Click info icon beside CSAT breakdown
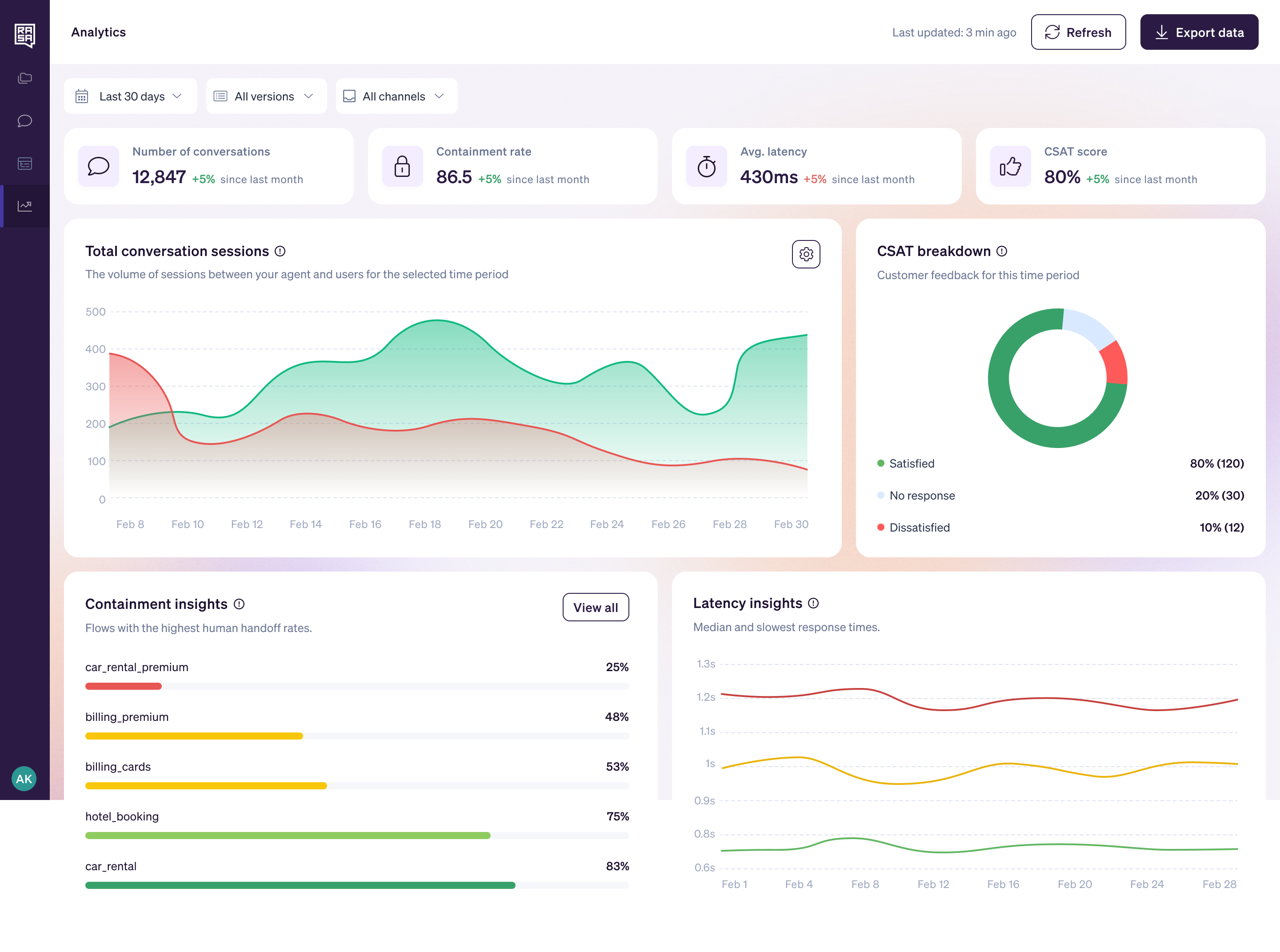The image size is (1280, 952). pos(1002,251)
